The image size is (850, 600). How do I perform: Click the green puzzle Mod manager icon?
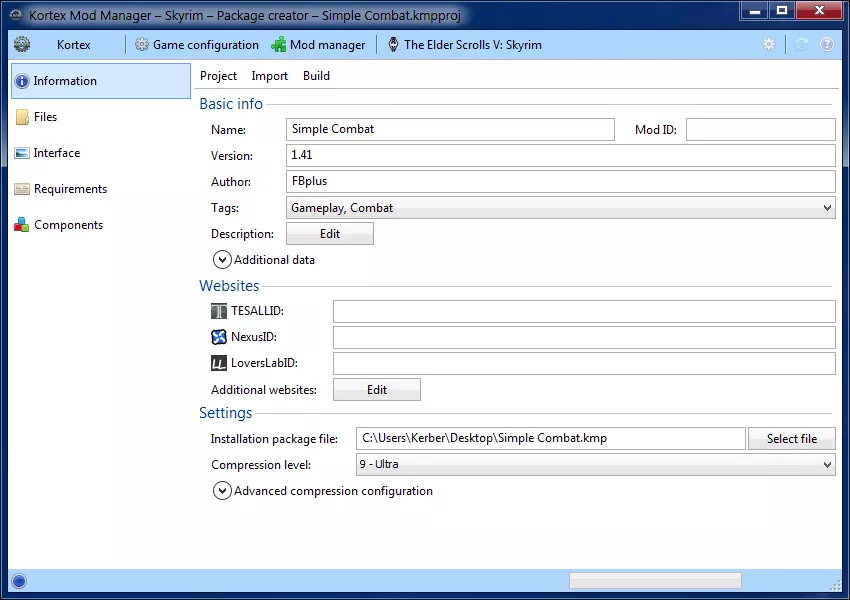click(279, 45)
